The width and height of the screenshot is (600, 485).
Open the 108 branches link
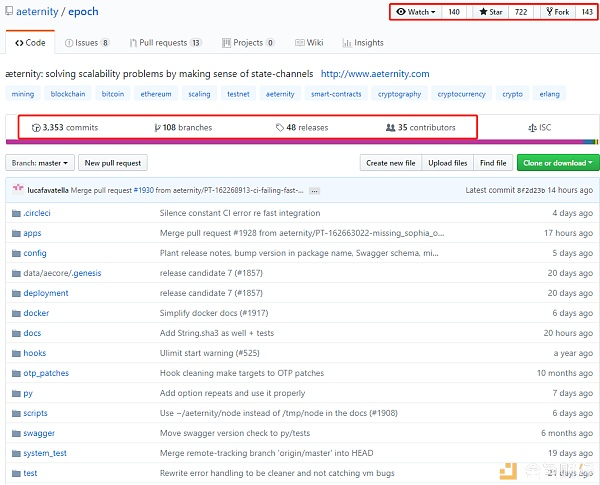pyautogui.click(x=183, y=127)
